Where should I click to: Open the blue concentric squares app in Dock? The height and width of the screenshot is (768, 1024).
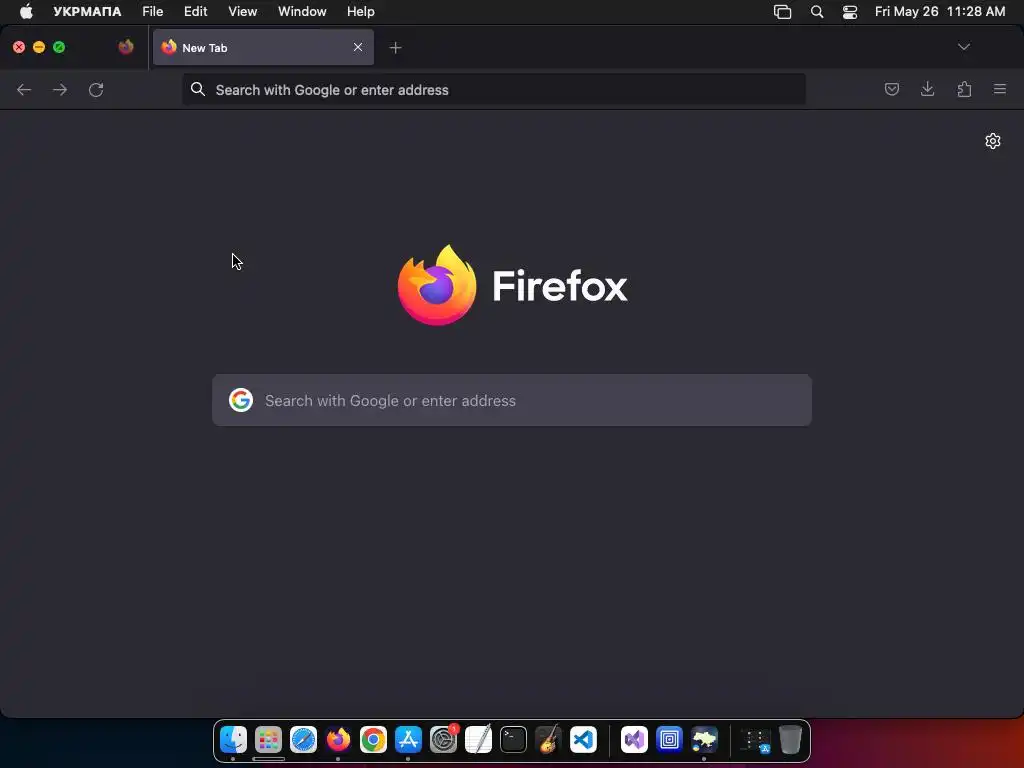(669, 739)
